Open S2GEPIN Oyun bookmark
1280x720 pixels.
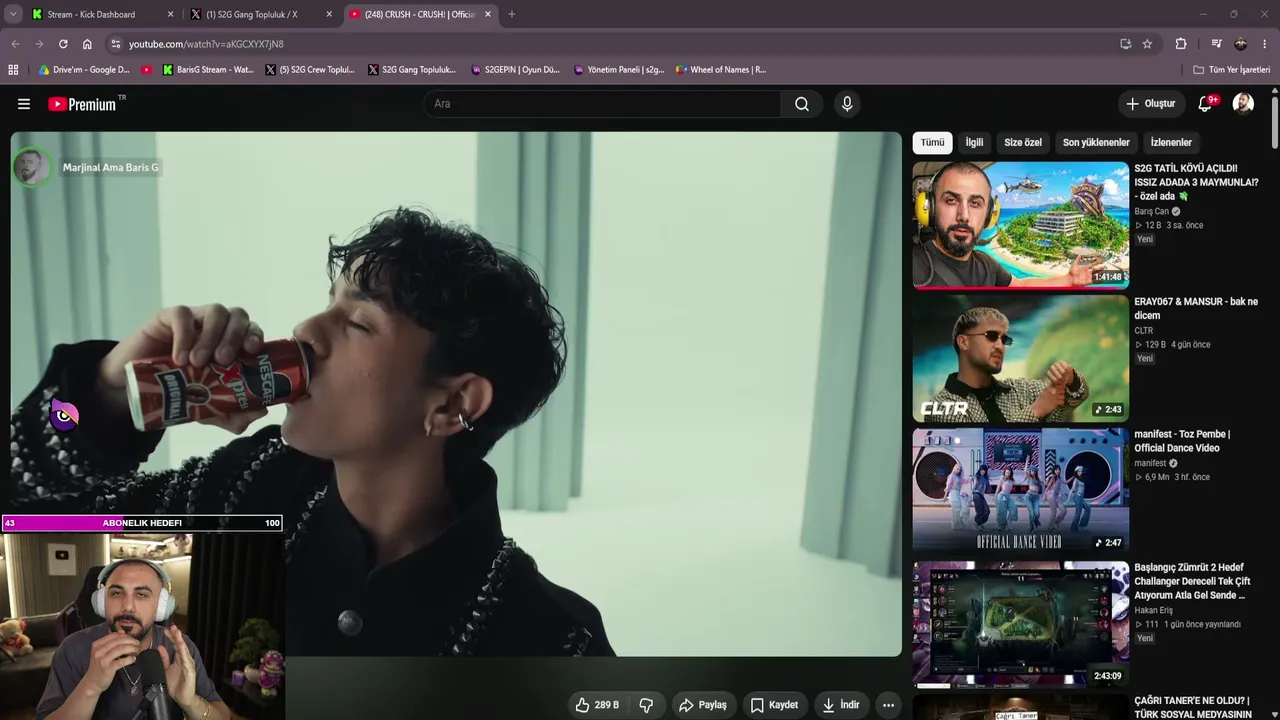click(515, 70)
